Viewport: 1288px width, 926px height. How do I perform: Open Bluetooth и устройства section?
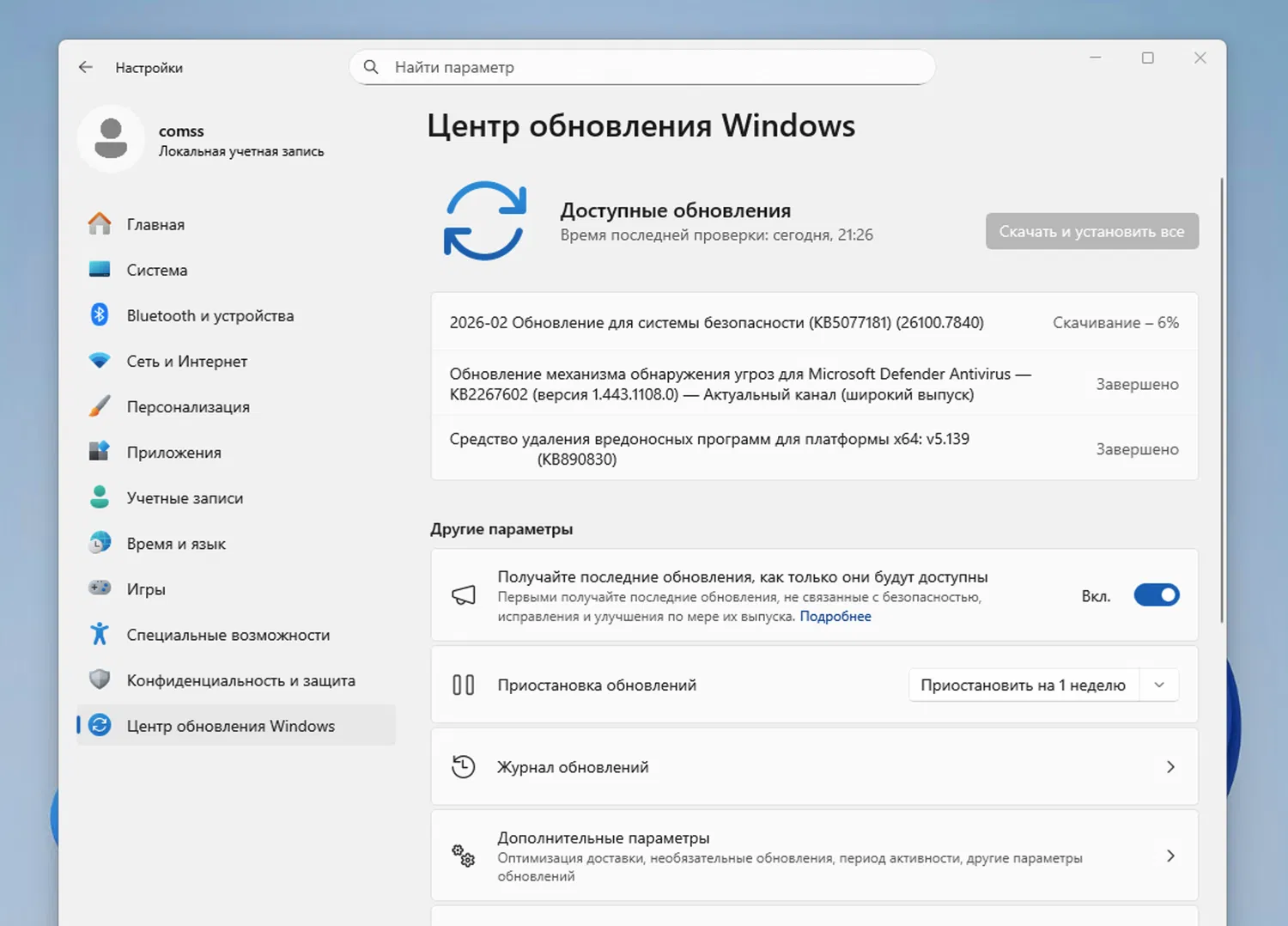[236, 315]
